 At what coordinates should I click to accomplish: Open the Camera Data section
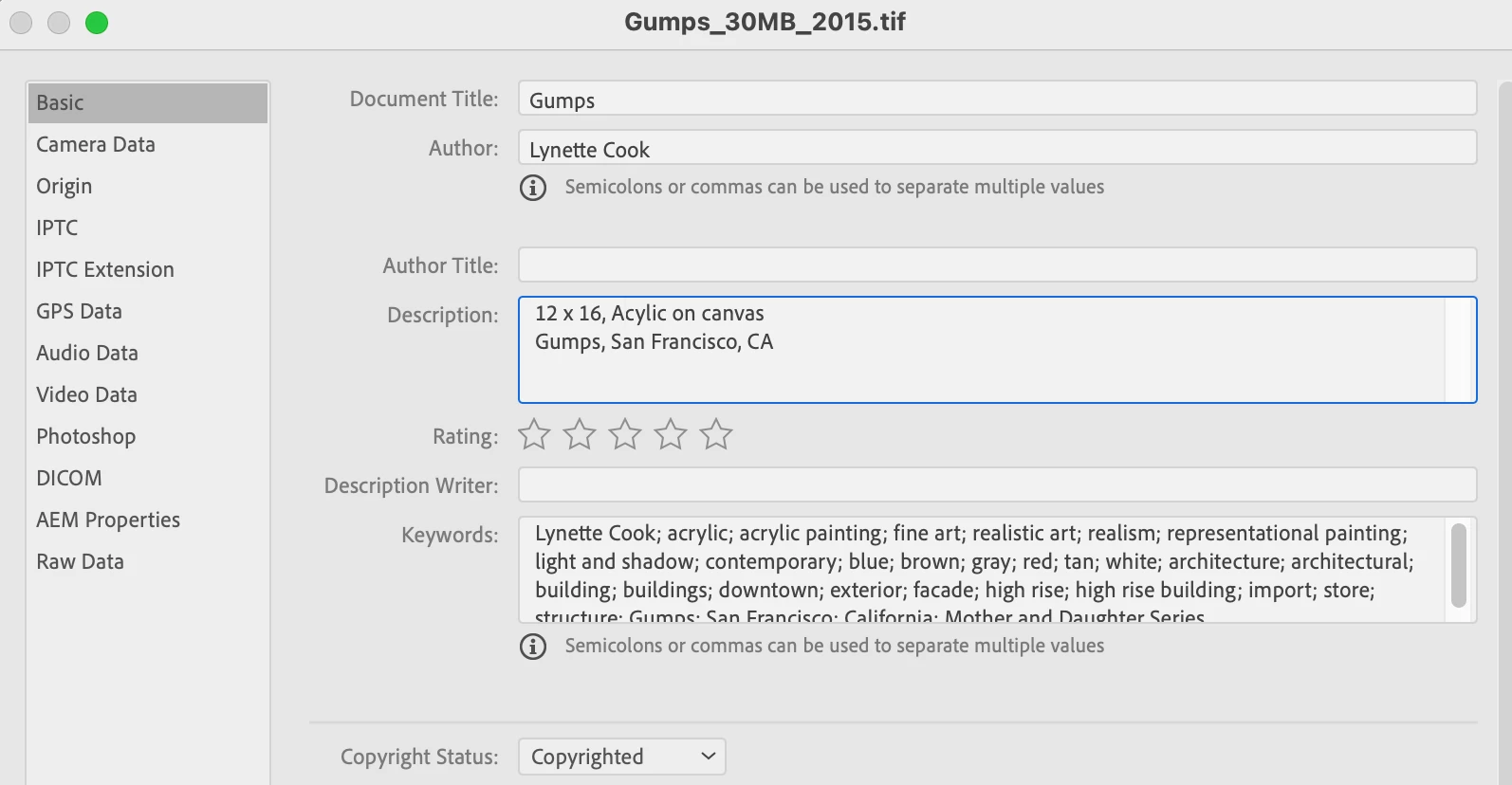(x=148, y=144)
